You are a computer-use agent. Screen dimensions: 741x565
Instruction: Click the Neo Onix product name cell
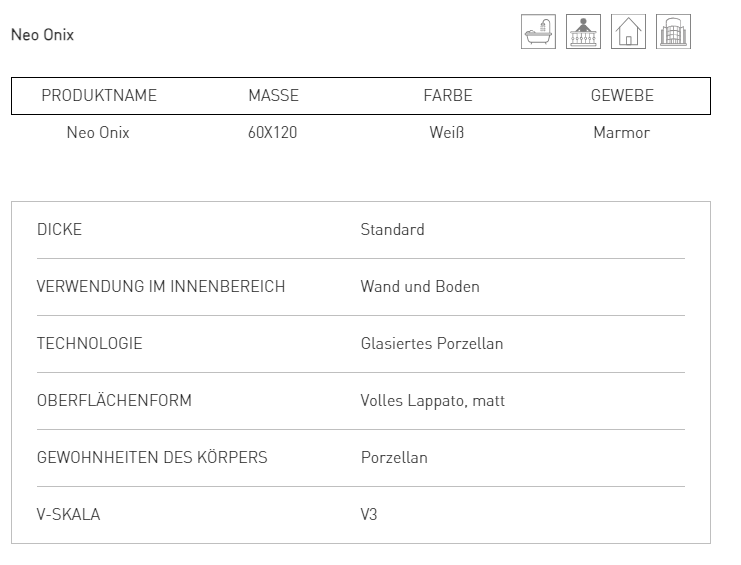click(98, 133)
